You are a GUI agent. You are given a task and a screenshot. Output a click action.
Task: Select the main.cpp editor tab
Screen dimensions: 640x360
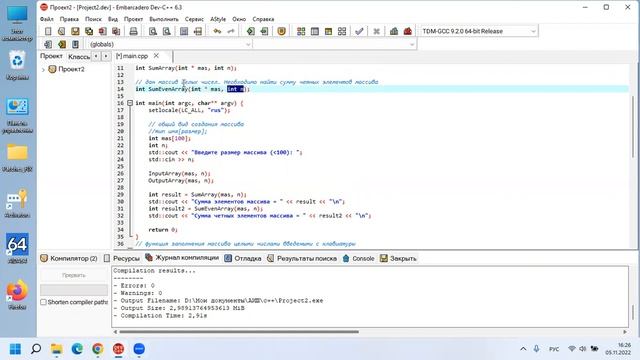132,56
